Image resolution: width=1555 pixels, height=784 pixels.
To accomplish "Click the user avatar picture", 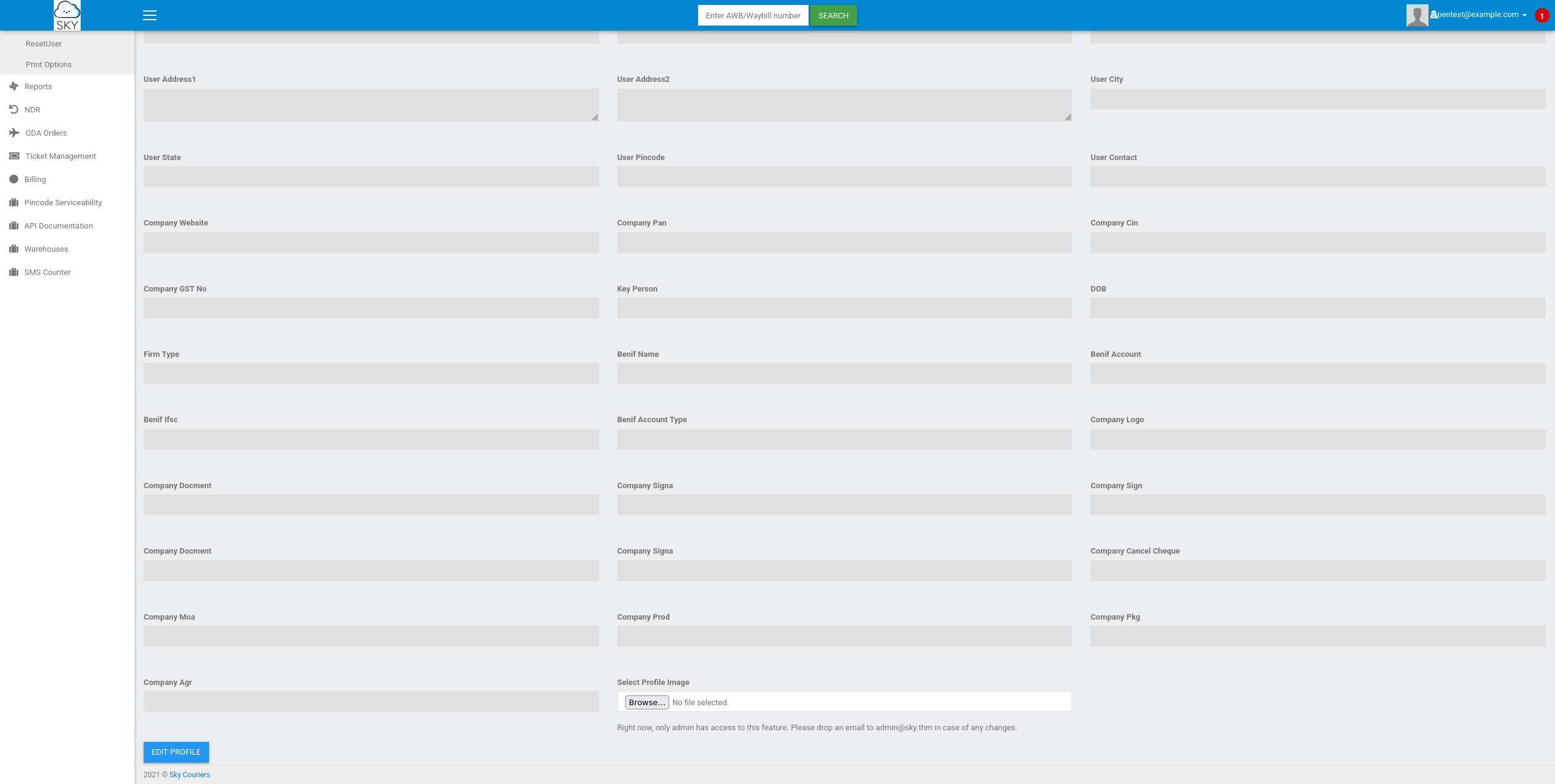I will coord(1417,15).
